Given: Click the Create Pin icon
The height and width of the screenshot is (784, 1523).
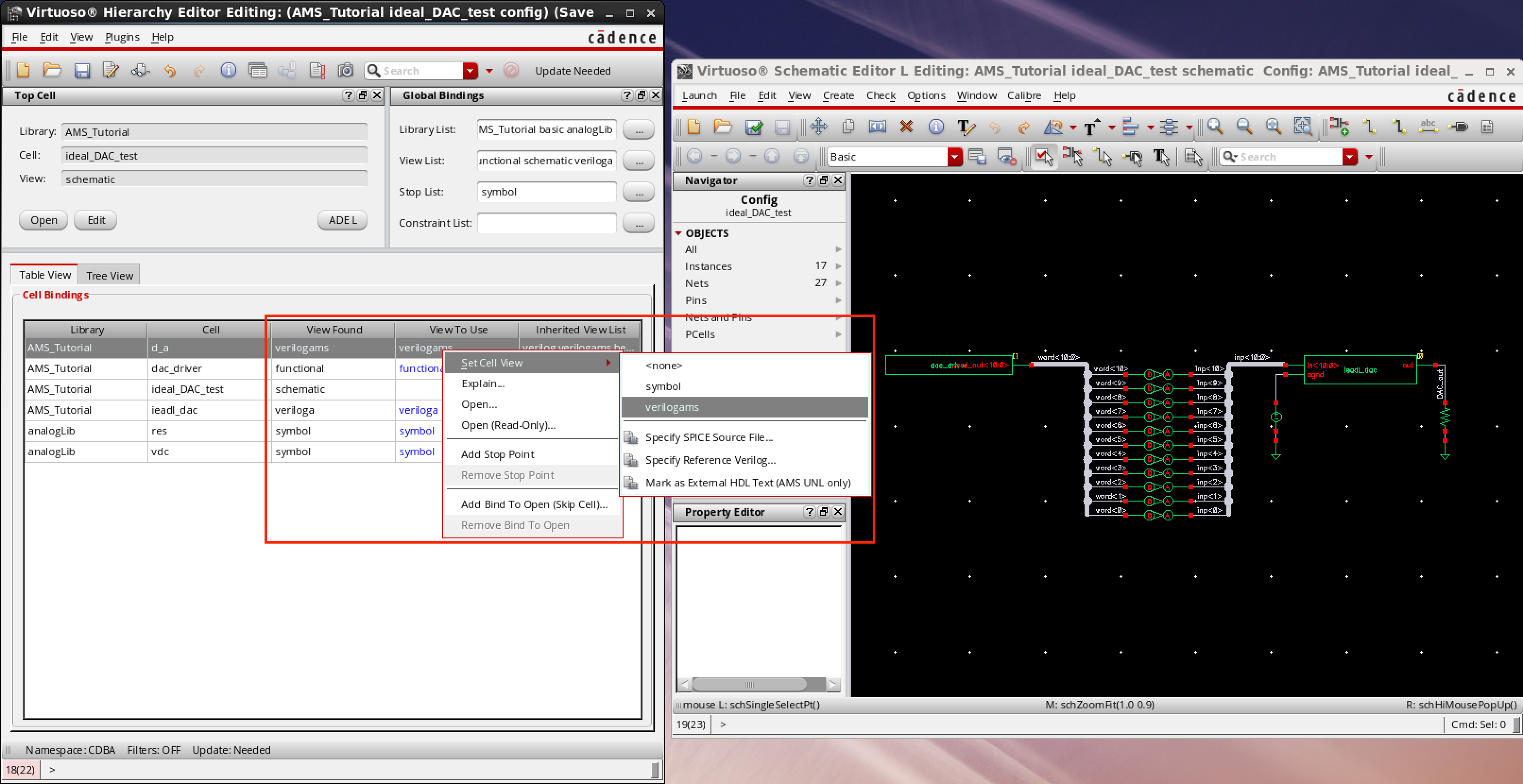Looking at the screenshot, I should click(1458, 126).
